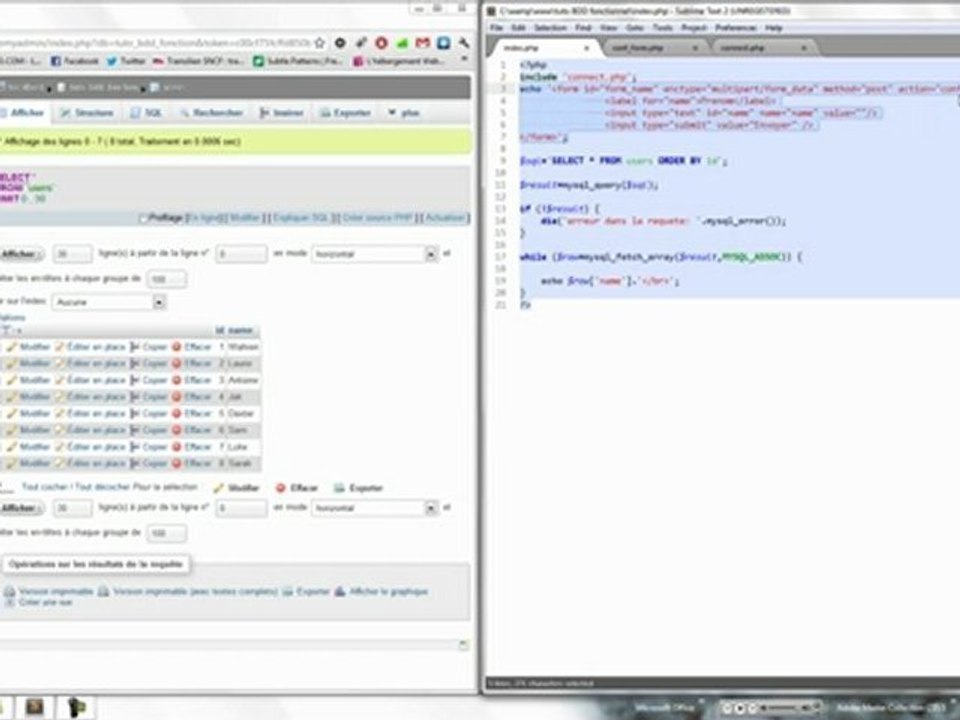
Task: Click the upper starting-line number field
Action: (241, 254)
